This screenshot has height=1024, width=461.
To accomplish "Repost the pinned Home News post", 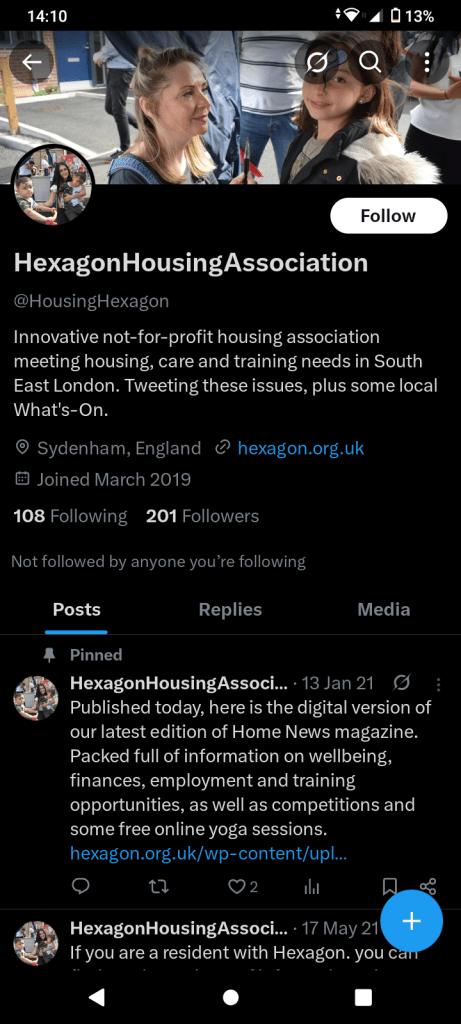I will [x=159, y=886].
